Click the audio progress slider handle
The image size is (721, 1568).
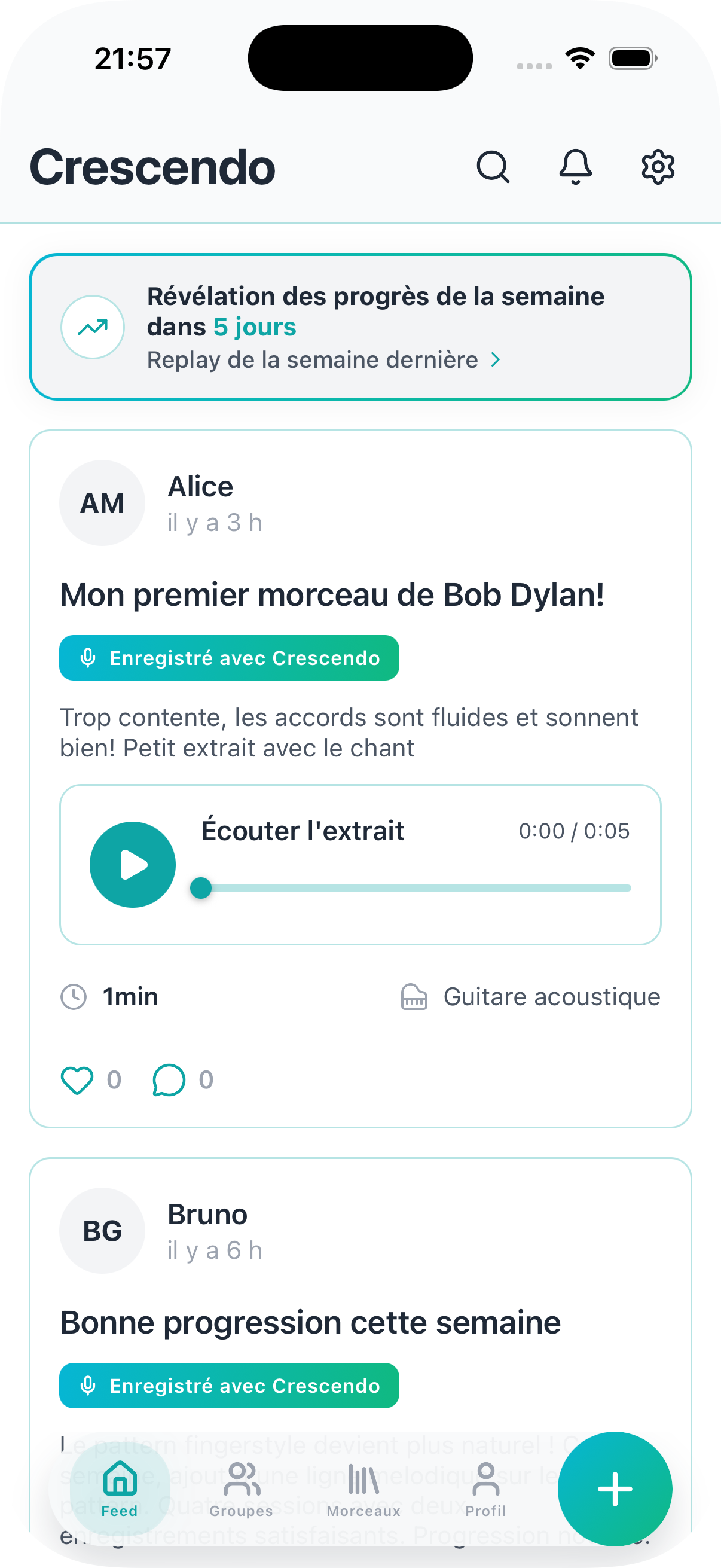pos(201,888)
